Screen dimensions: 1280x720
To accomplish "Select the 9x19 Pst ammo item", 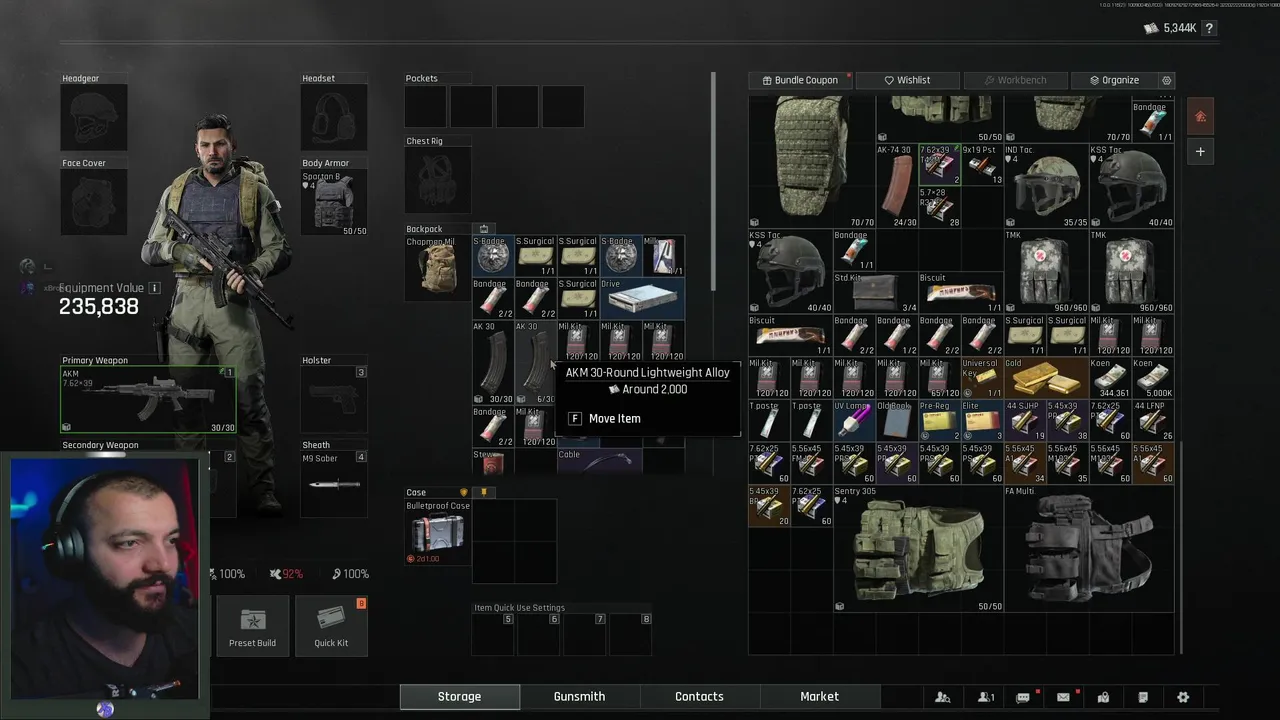I will point(982,165).
